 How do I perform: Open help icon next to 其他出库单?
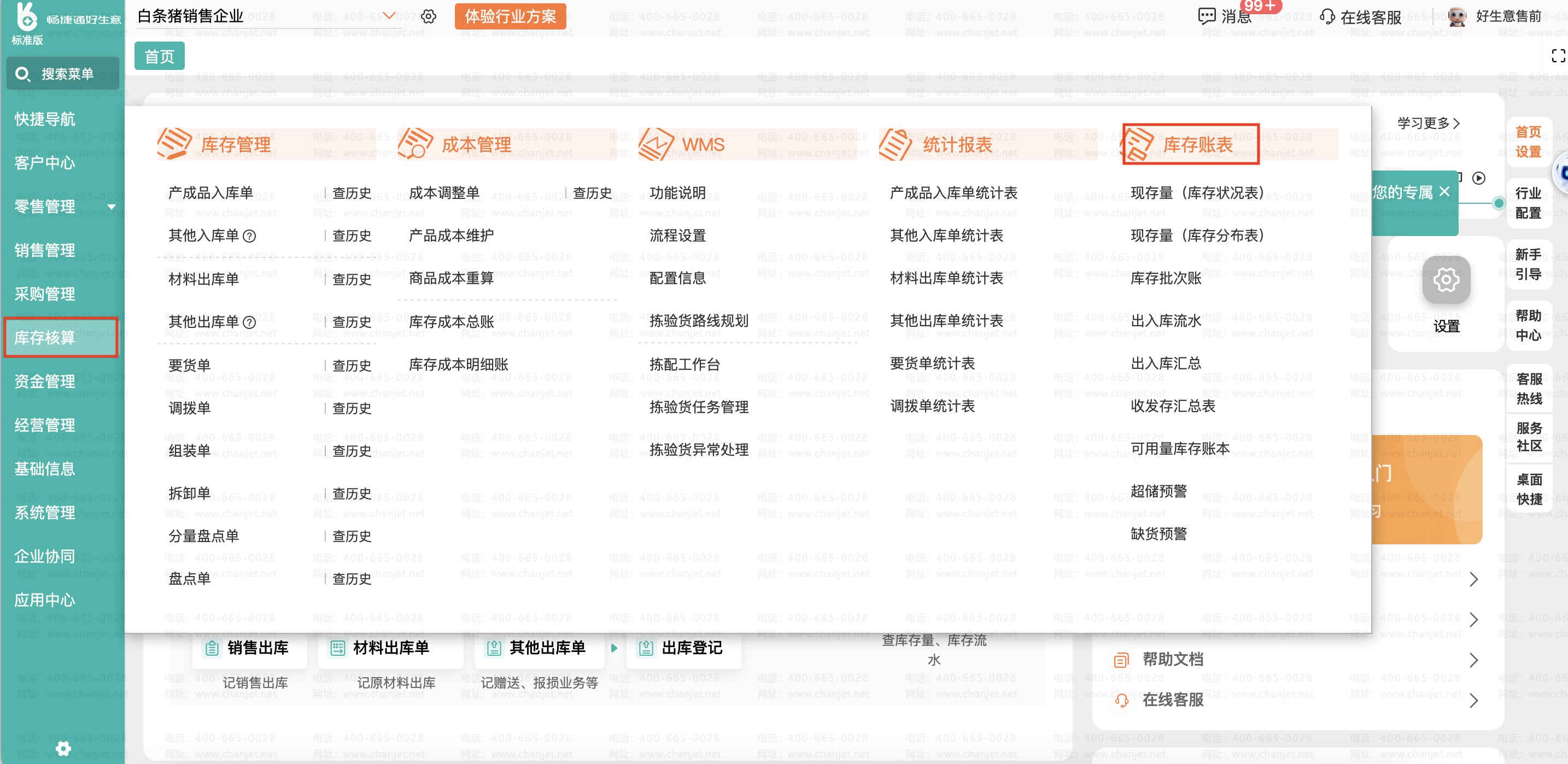click(249, 322)
